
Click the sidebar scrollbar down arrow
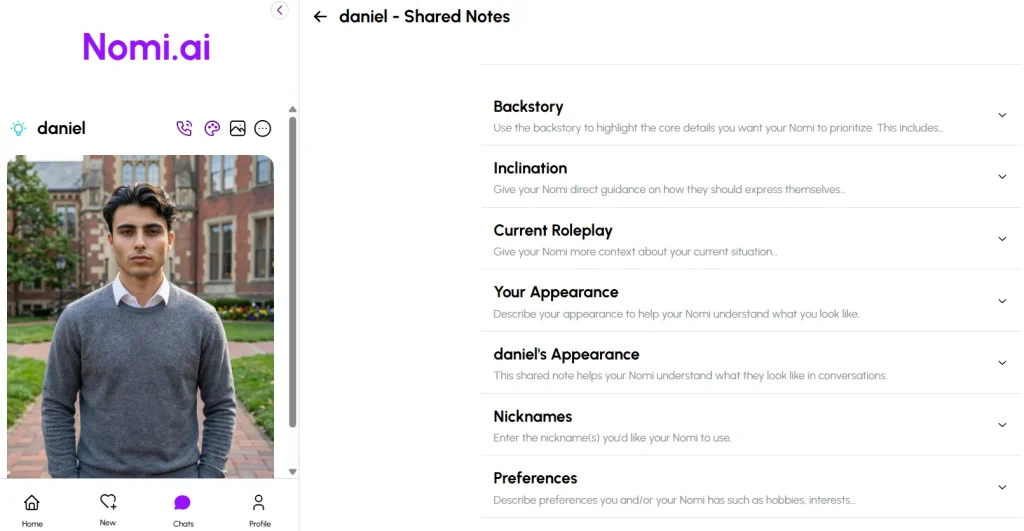point(293,472)
